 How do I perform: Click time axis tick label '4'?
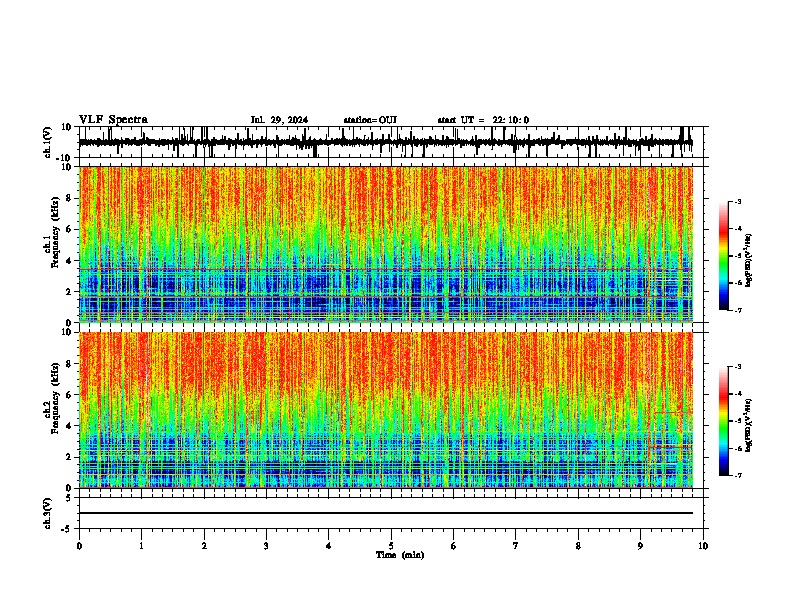(329, 546)
